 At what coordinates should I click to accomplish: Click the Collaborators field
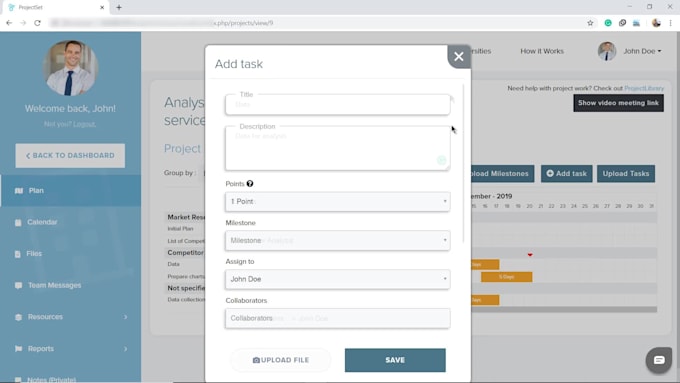coord(337,318)
